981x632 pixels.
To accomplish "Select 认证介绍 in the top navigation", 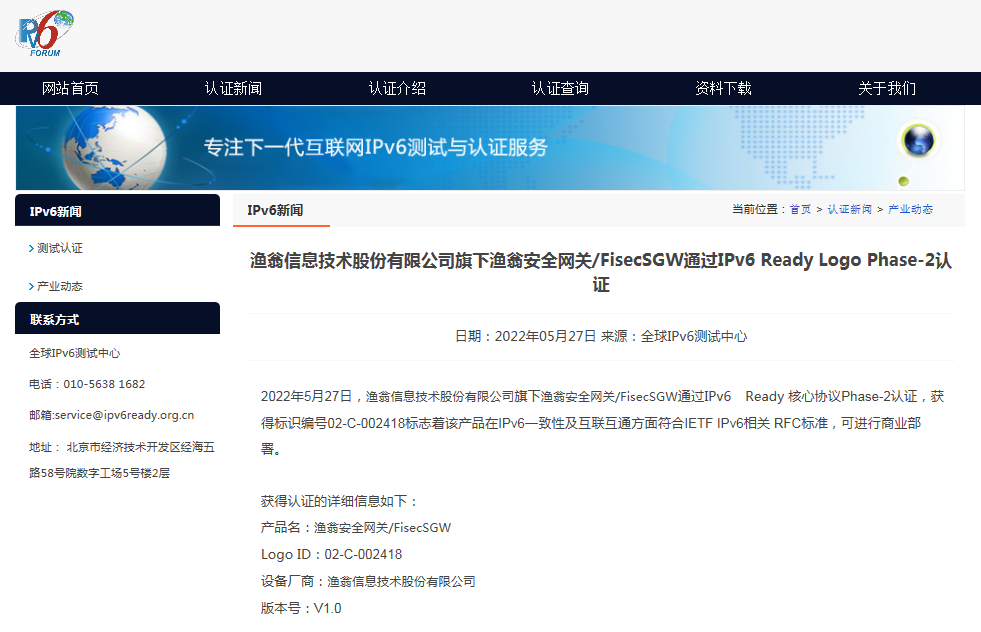I will click(x=397, y=88).
